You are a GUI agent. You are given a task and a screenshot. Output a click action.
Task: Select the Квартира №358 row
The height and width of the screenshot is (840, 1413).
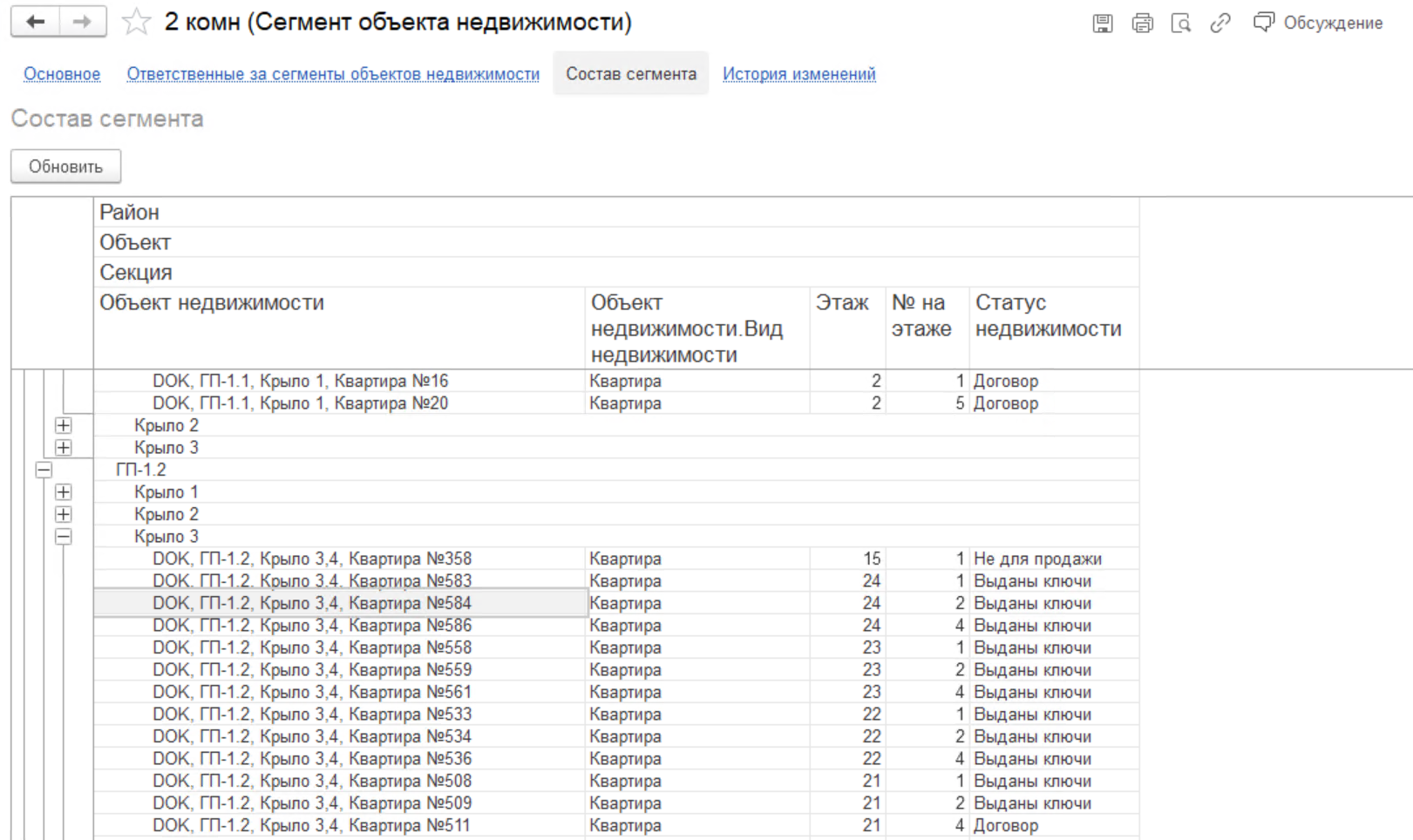point(312,559)
